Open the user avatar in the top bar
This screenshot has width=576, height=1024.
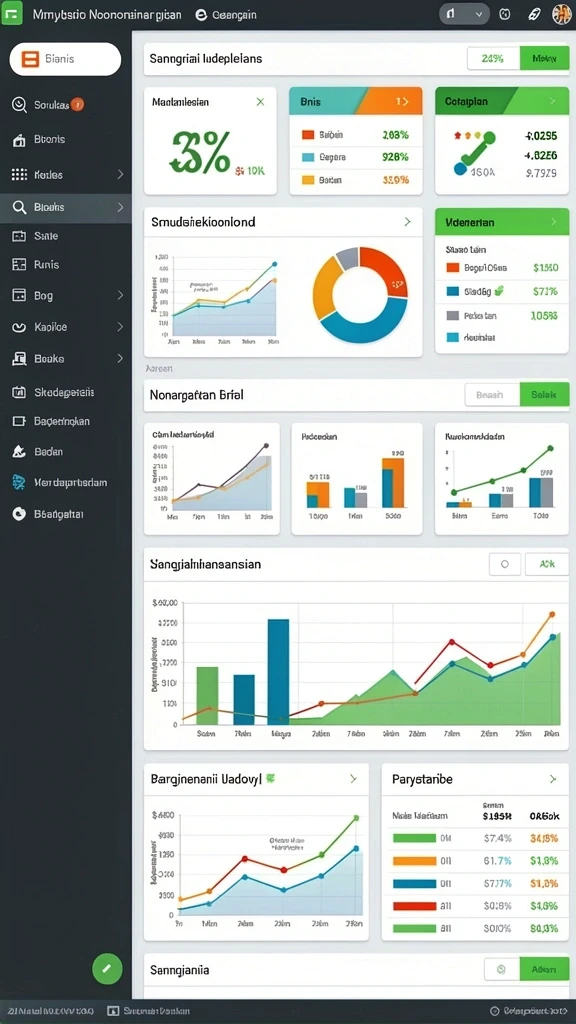pos(562,14)
